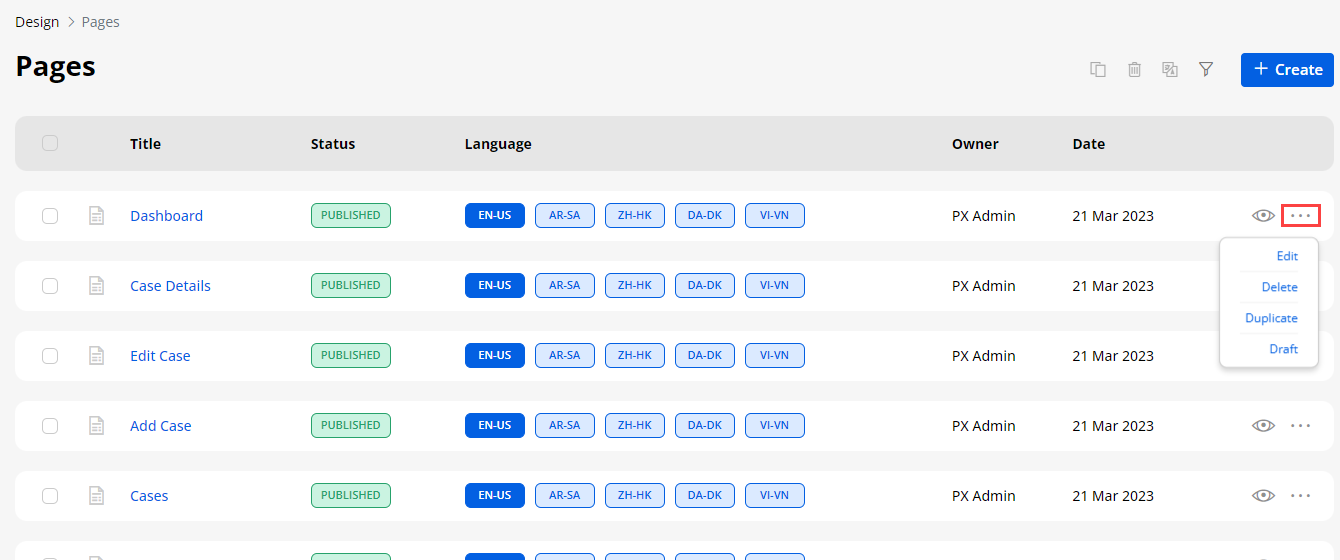Click the duplicate pages toolbar icon

coord(1098,70)
